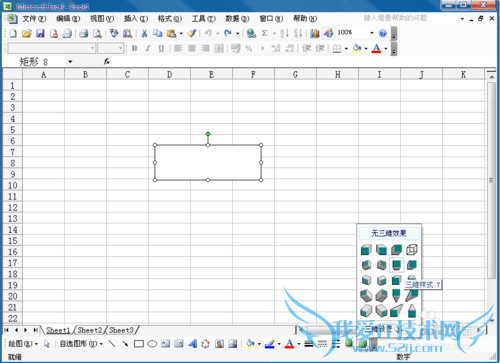Cut the selection with the scissors icon
500x363 pixels.
[144, 33]
